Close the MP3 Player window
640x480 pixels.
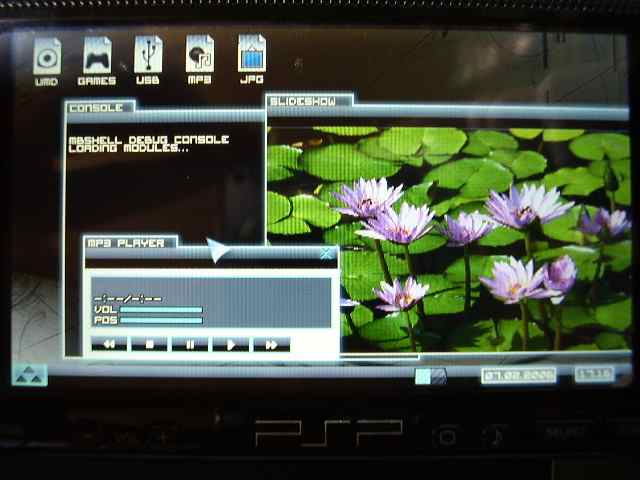tap(326, 254)
